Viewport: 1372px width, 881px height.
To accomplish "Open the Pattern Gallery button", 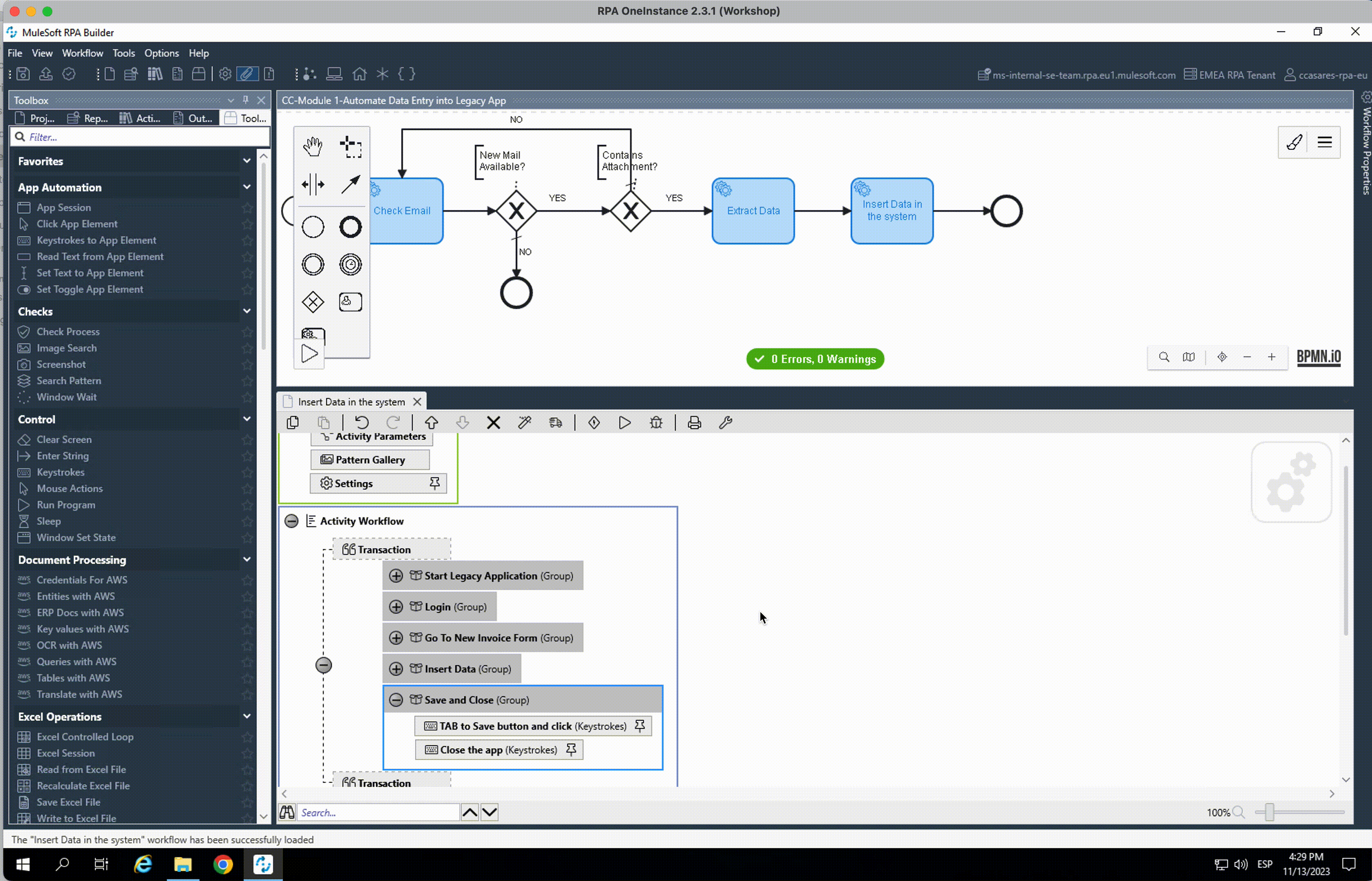I will [369, 460].
